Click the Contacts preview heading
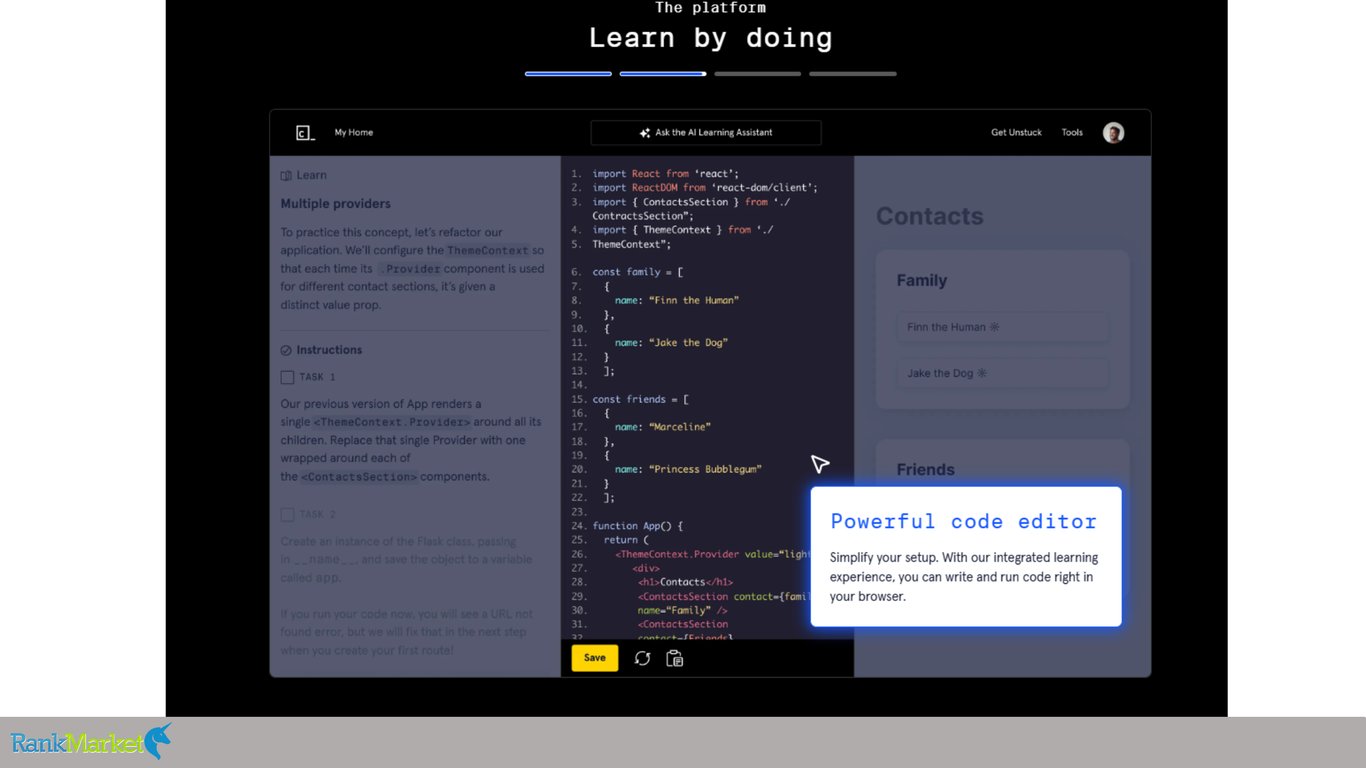 pyautogui.click(x=930, y=216)
